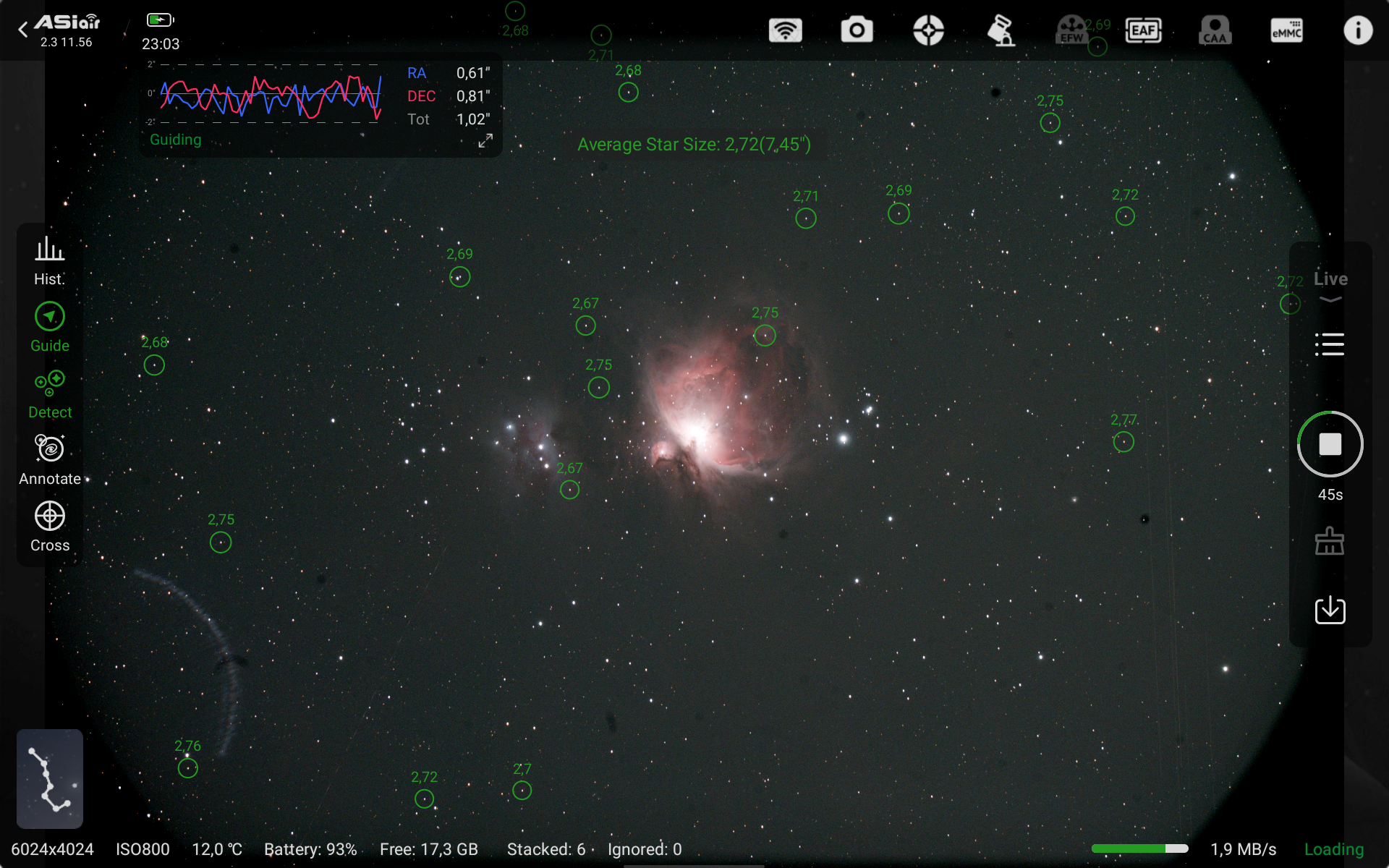Click the 1,9 MB/s transfer rate

[1244, 849]
